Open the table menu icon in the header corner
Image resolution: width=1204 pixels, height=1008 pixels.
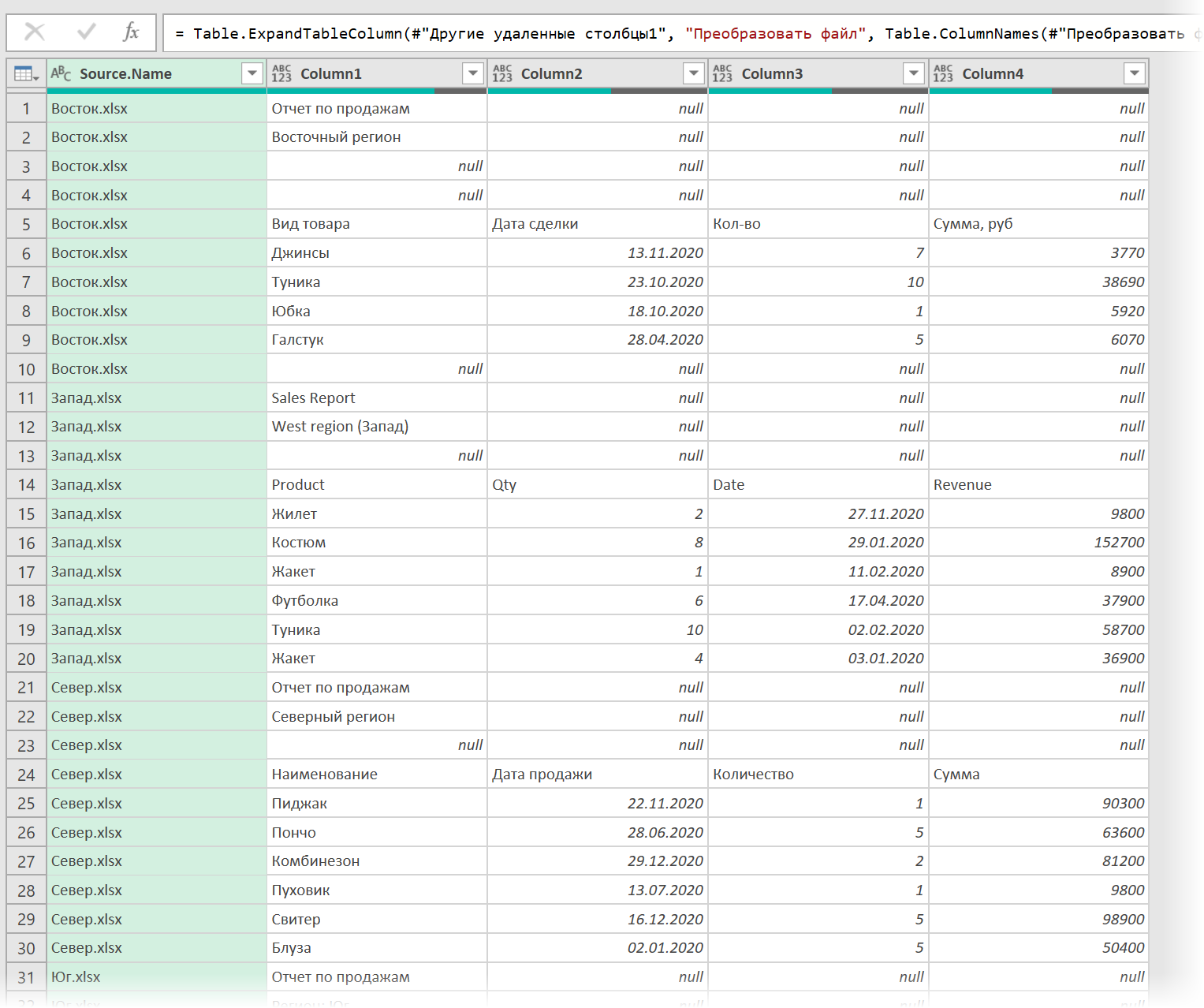pos(26,73)
